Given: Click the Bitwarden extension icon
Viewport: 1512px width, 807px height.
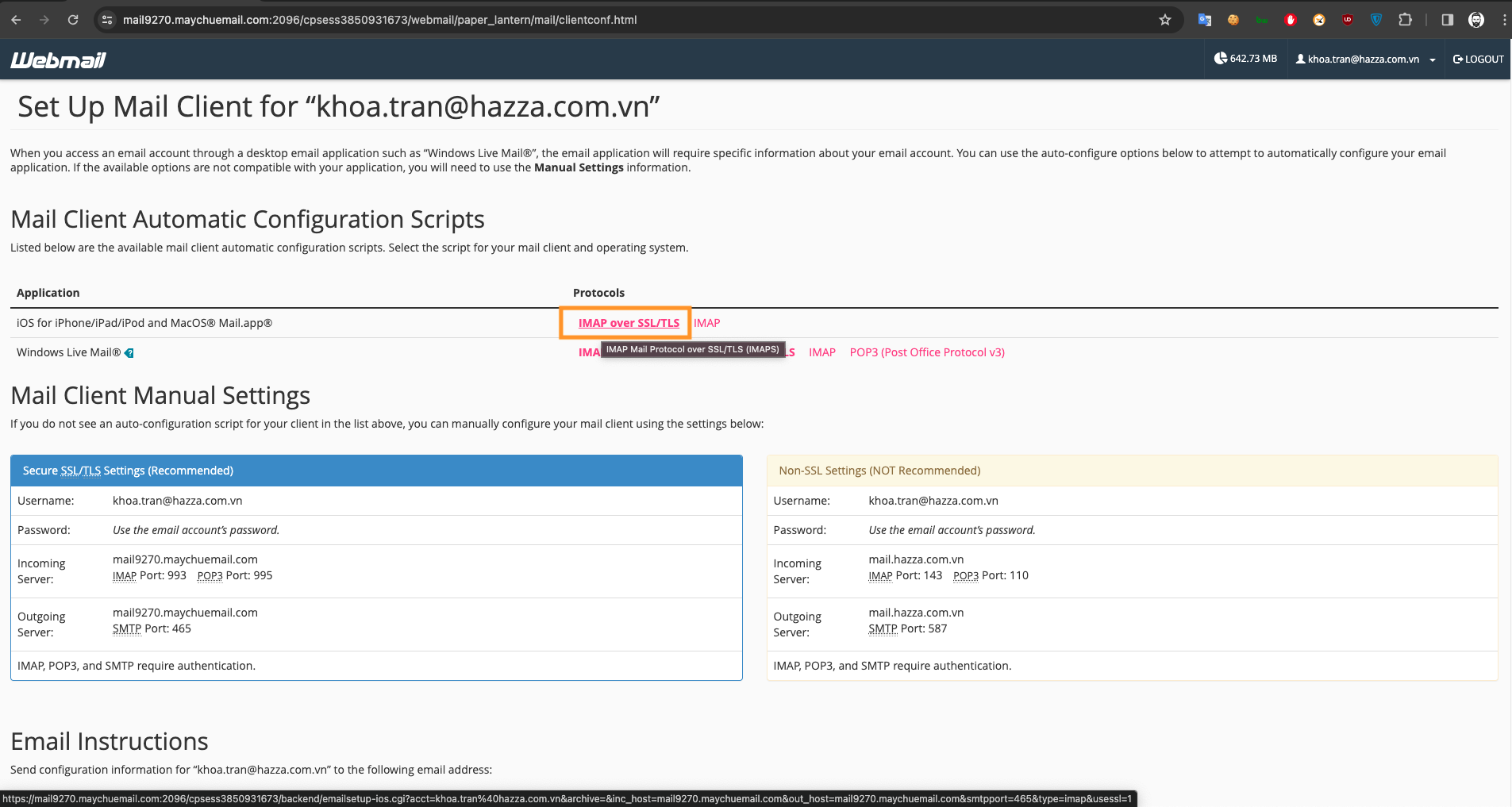Looking at the screenshot, I should (1262, 19).
